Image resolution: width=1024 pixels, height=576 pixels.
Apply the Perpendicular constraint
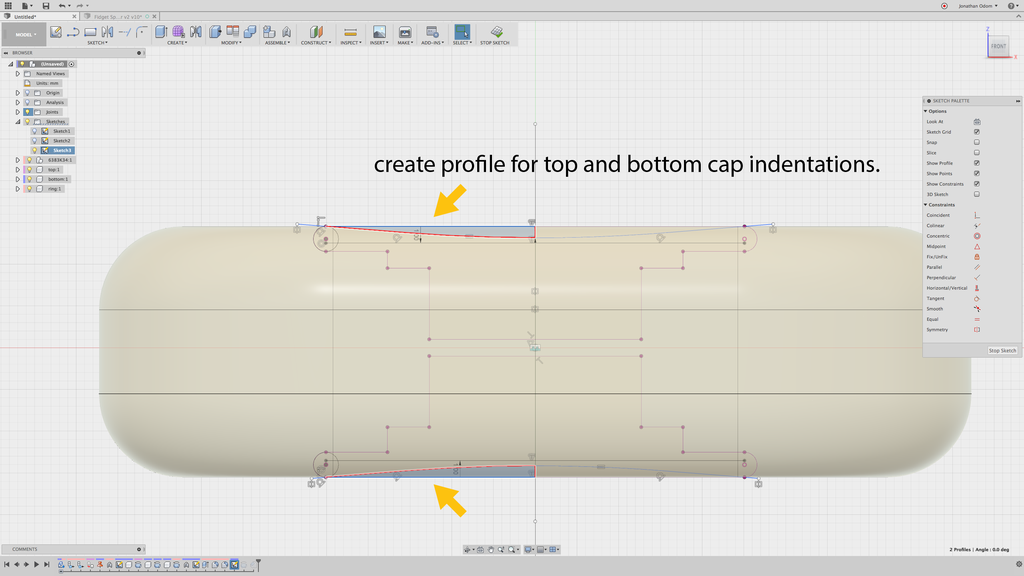[x=977, y=278]
